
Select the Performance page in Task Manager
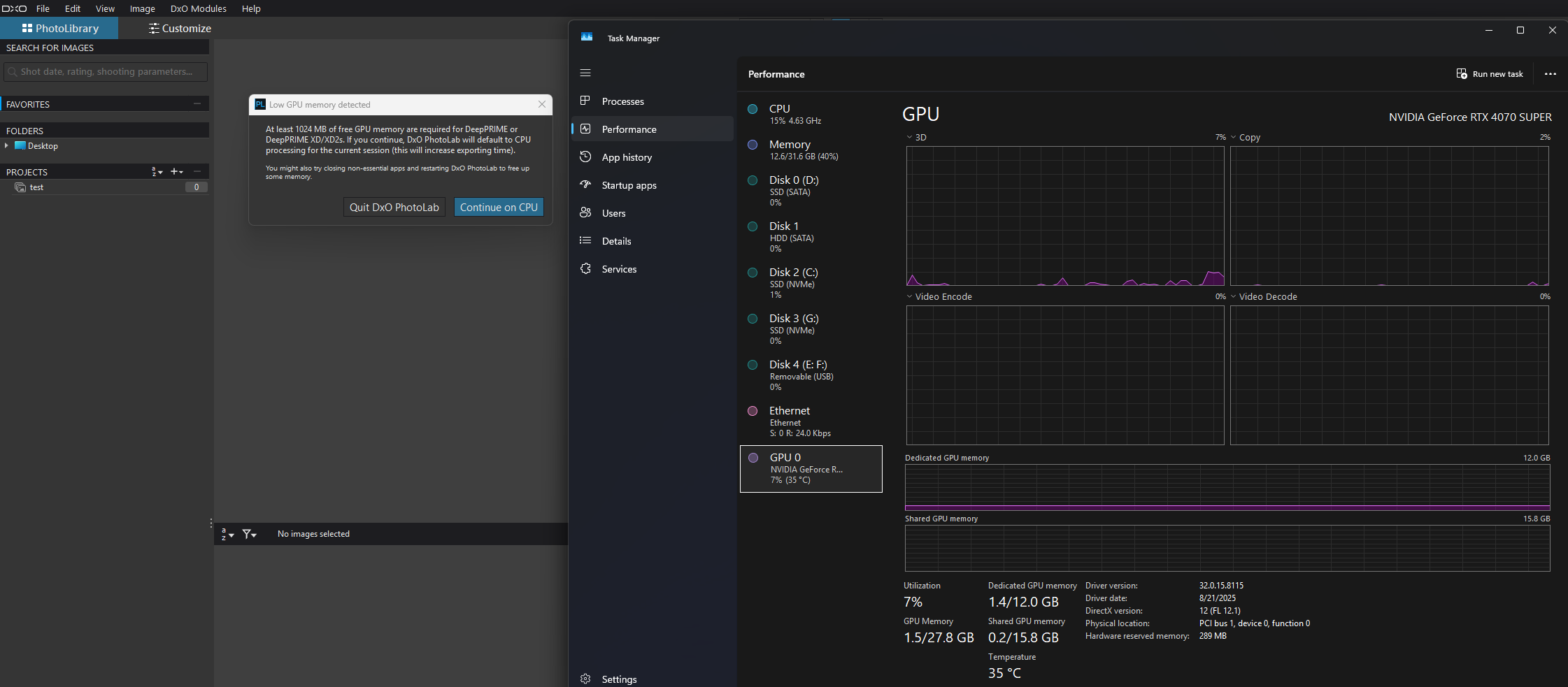click(653, 129)
